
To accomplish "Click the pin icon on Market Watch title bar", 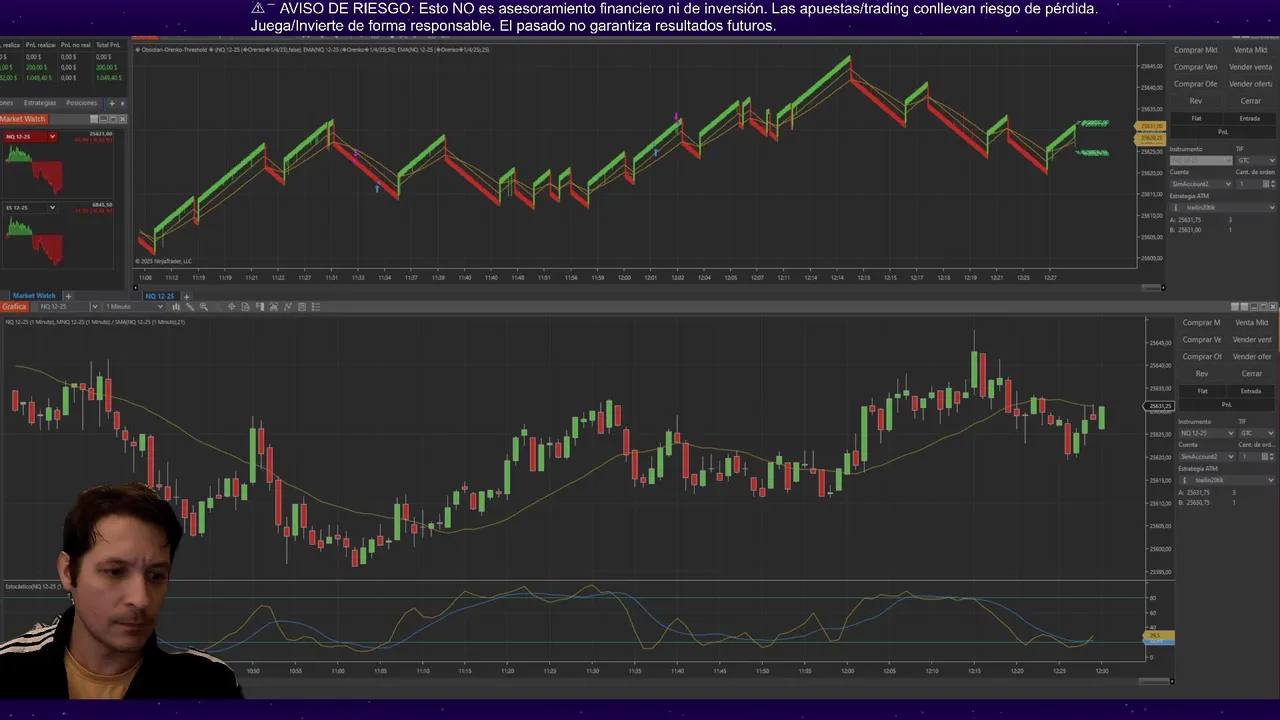I will 95,119.
